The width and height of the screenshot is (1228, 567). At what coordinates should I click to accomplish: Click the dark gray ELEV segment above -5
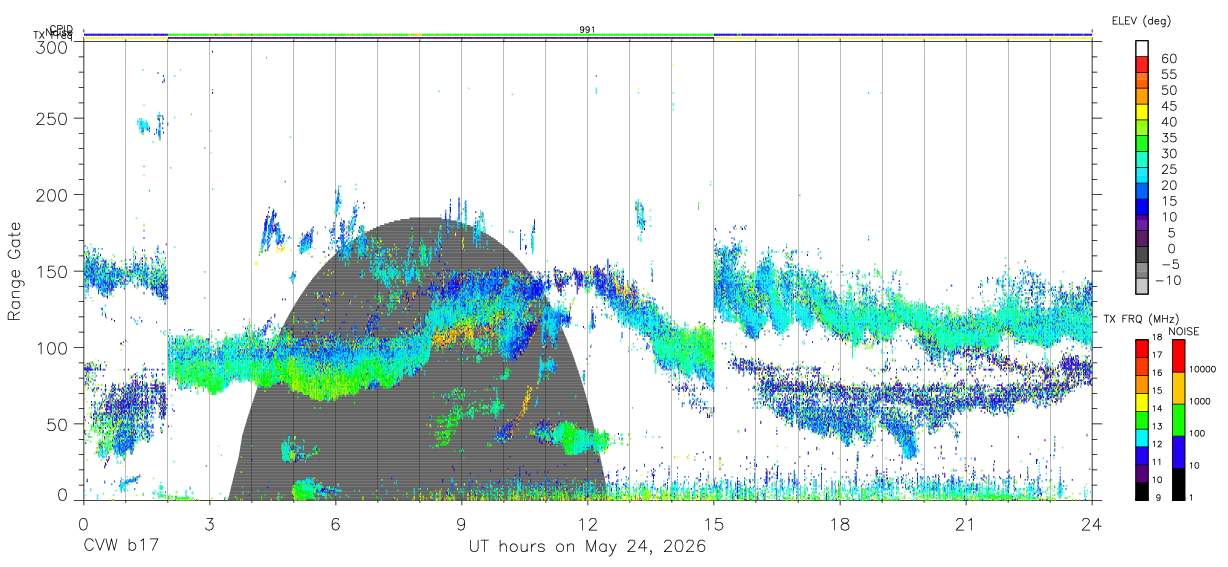(x=1142, y=255)
